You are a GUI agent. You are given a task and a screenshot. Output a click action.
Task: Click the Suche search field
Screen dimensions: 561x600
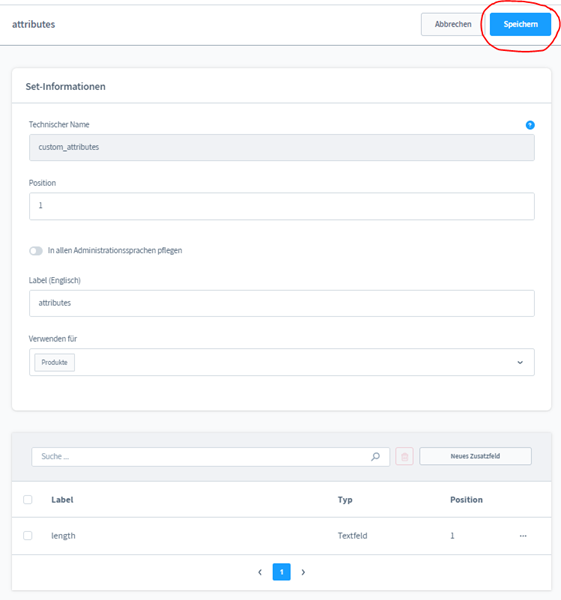tap(210, 457)
